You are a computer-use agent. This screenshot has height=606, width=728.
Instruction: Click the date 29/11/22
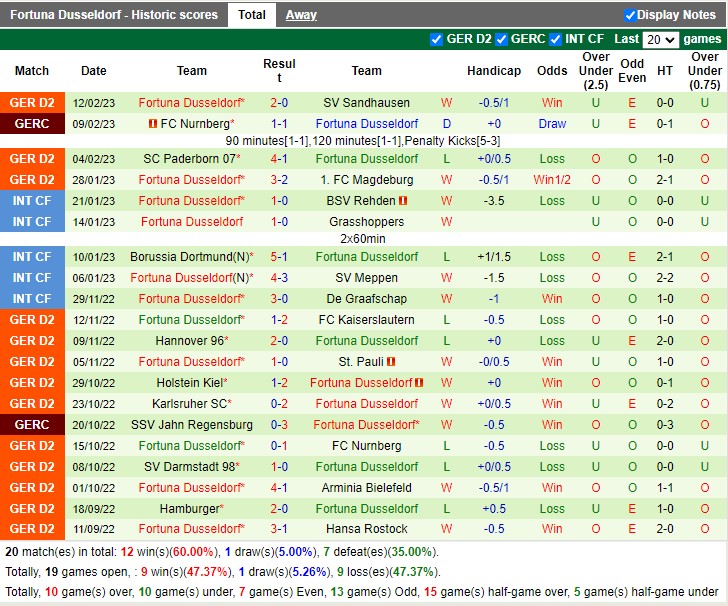93,299
